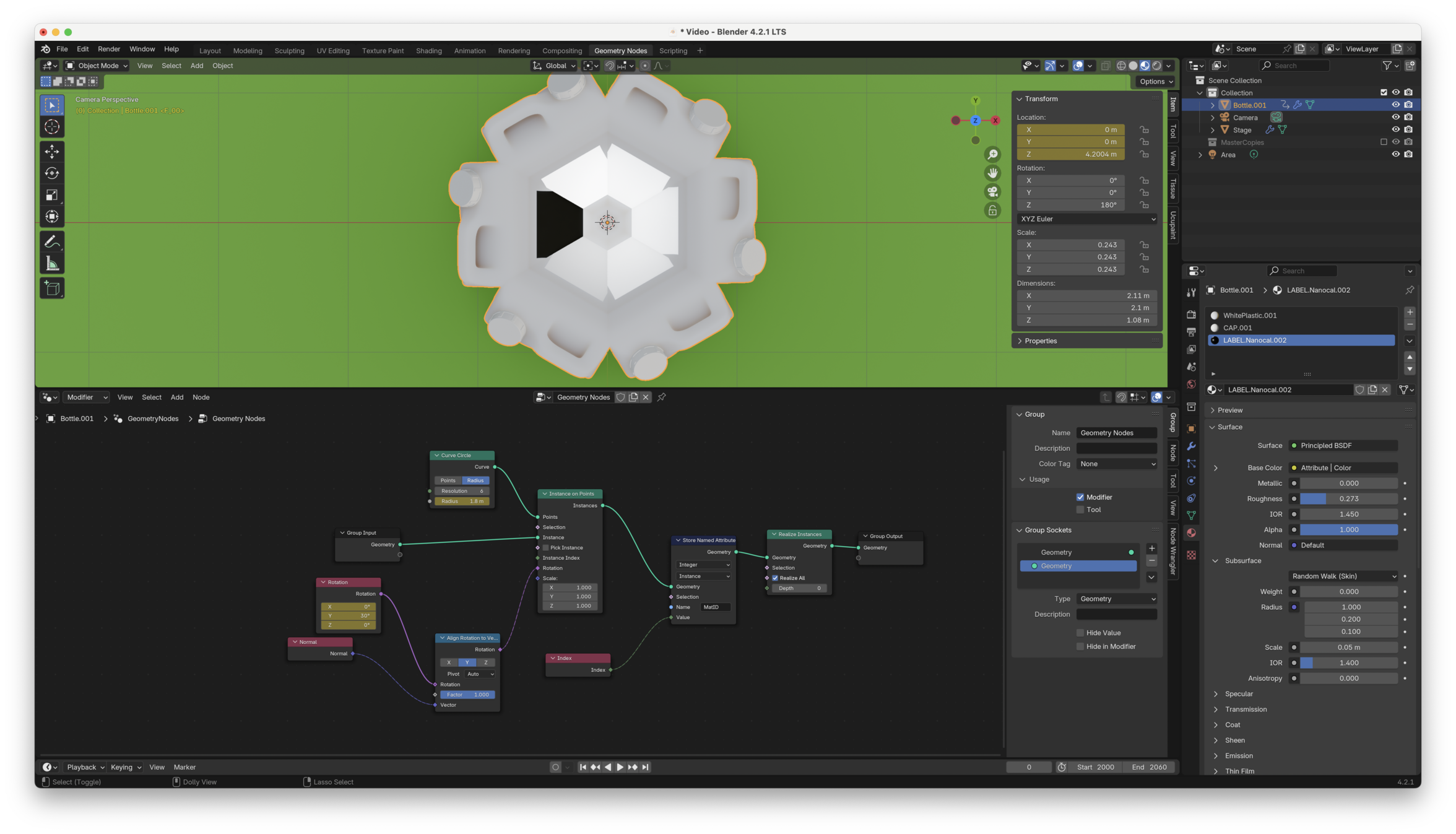Click the viewport Options button
This screenshot has width=1456, height=834.
click(1156, 82)
